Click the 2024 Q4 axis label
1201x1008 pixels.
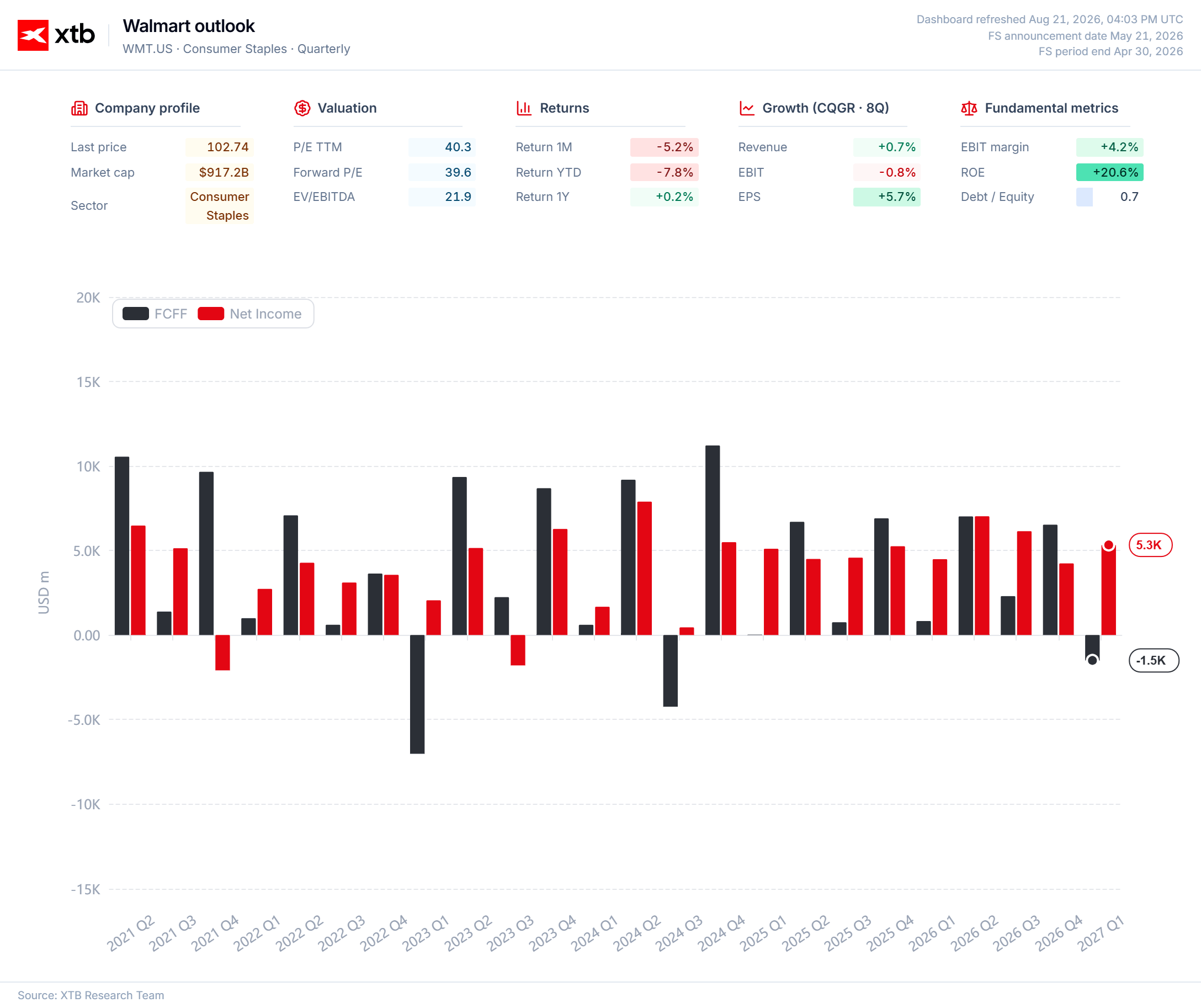coord(721,933)
